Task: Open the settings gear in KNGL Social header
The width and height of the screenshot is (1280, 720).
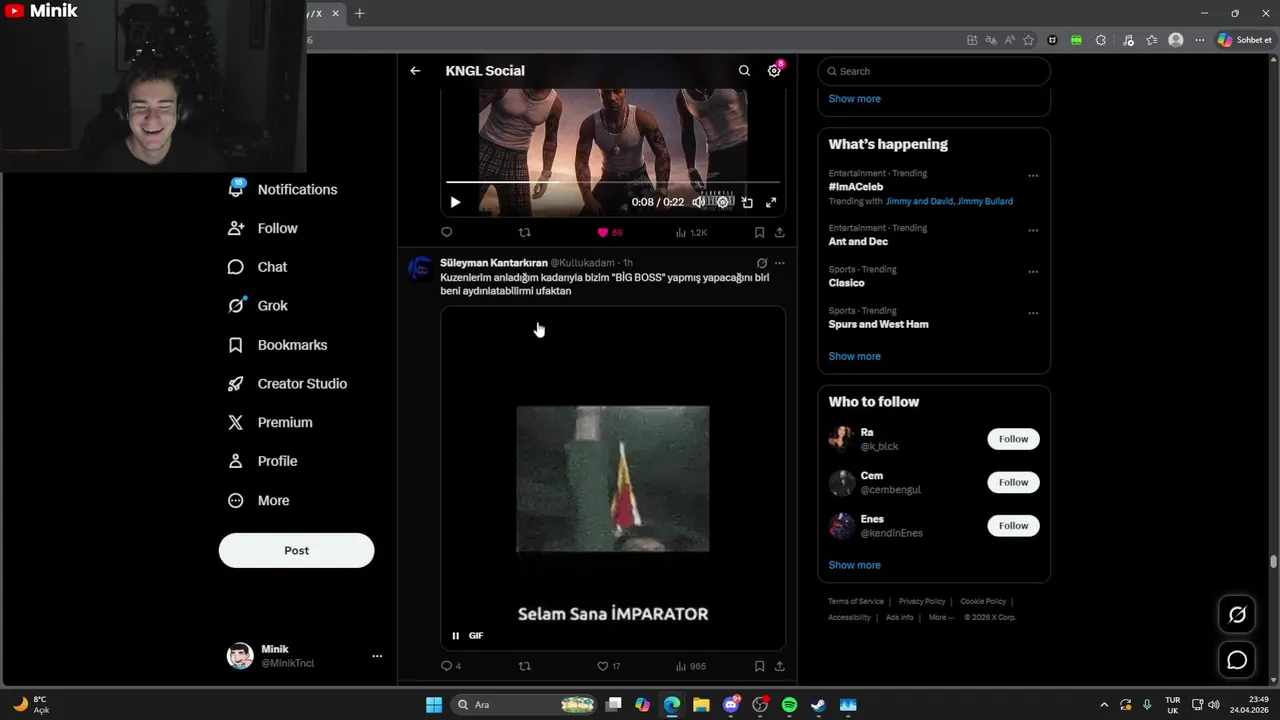Action: tap(774, 71)
